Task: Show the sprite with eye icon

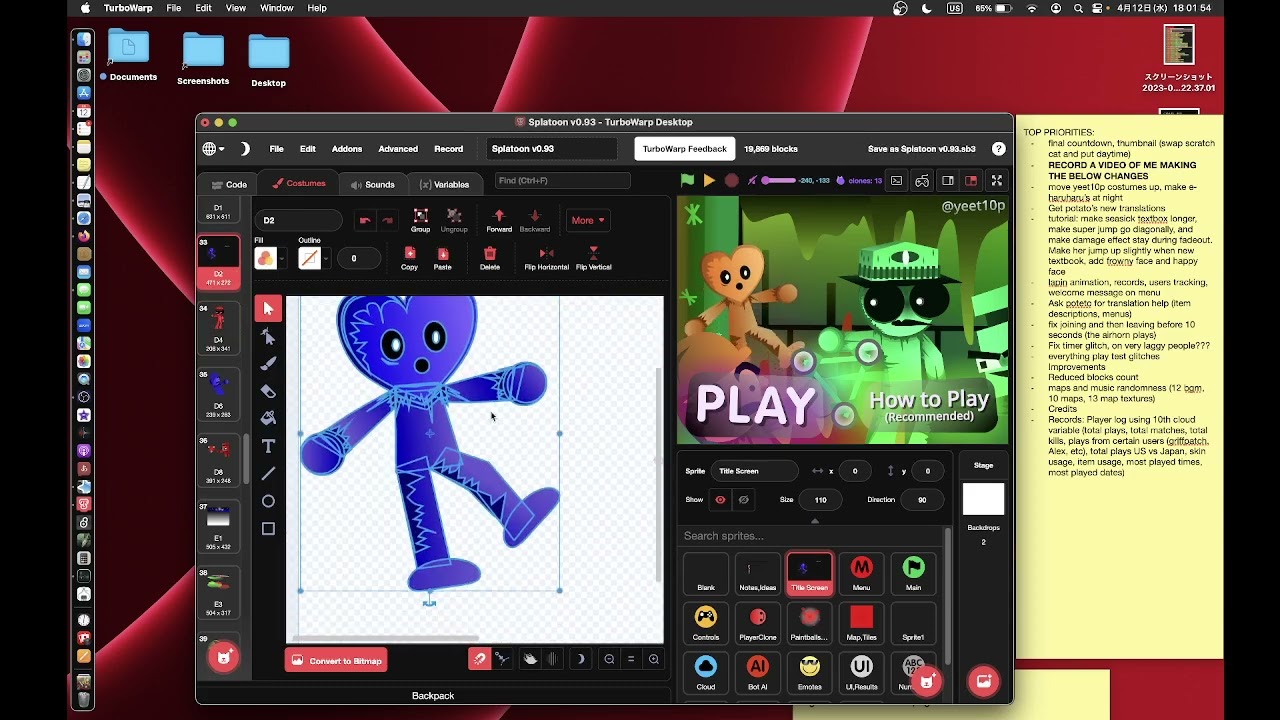Action: coord(720,500)
